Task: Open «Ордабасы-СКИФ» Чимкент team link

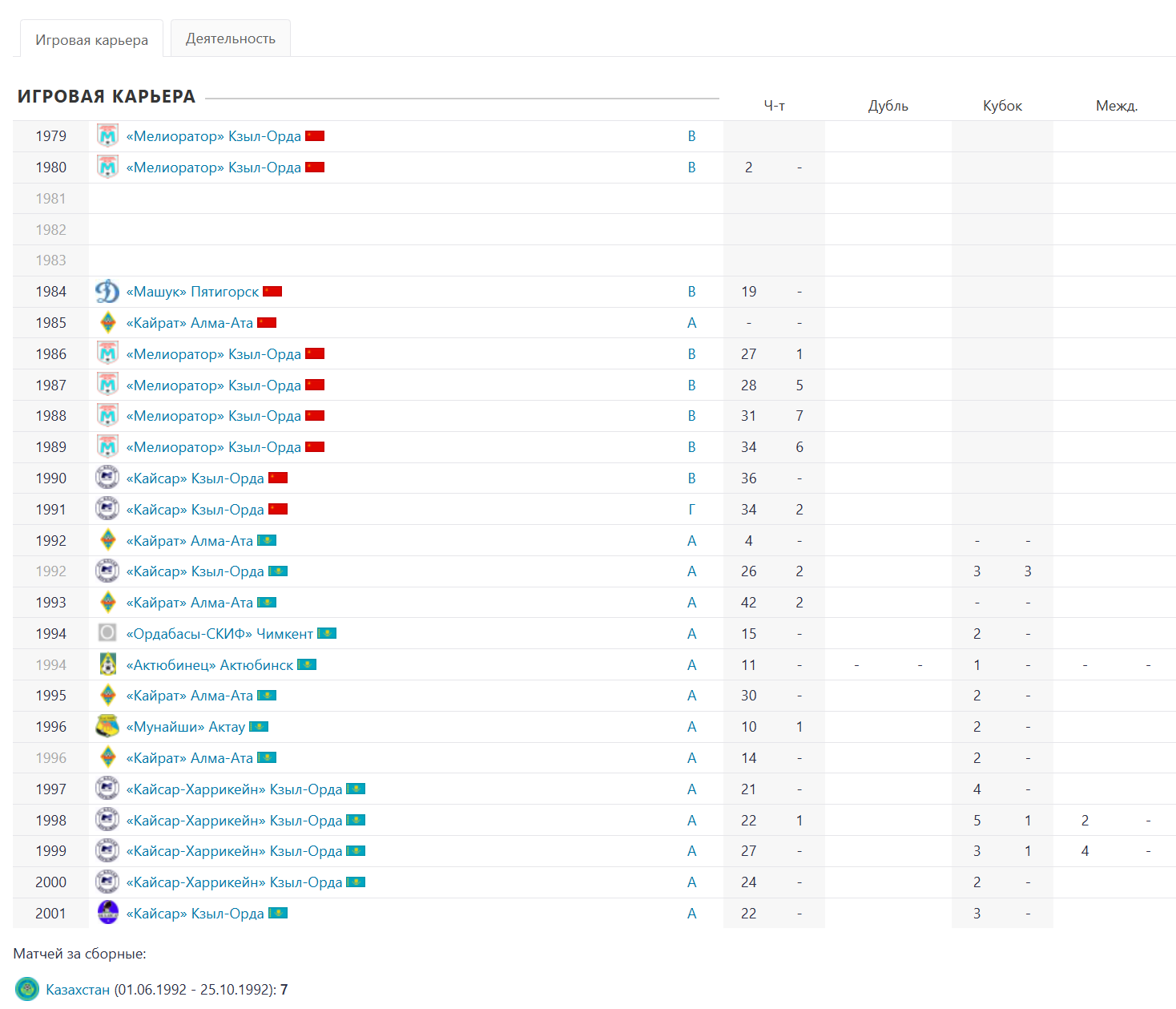Action: point(219,634)
